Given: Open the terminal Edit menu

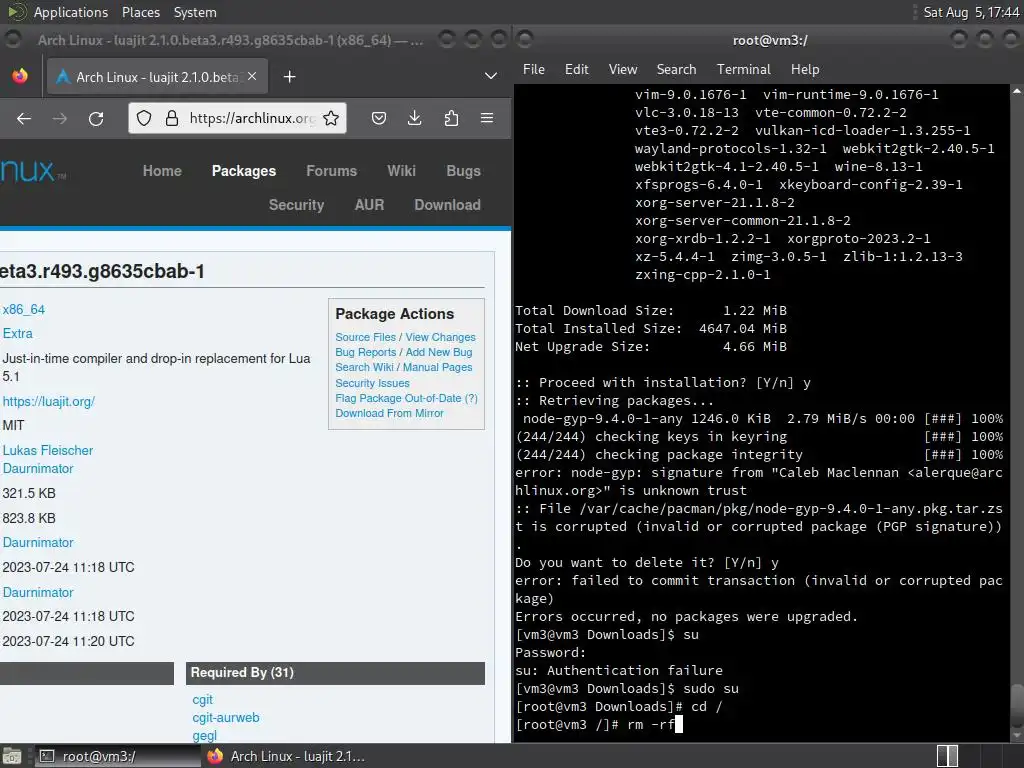Looking at the screenshot, I should pyautogui.click(x=577, y=69).
